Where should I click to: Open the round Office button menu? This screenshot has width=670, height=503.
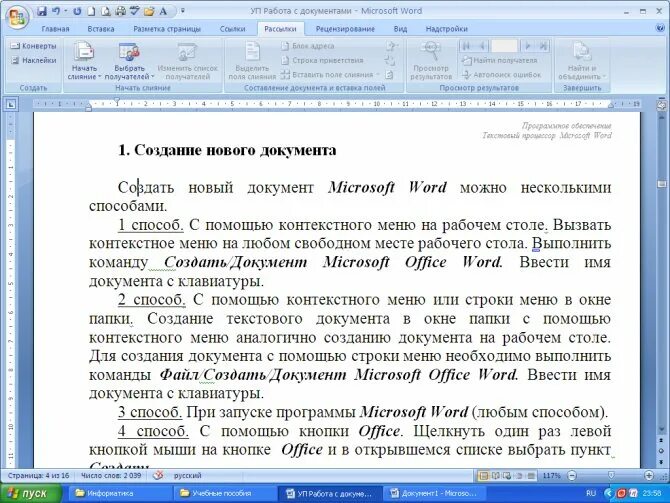17,17
